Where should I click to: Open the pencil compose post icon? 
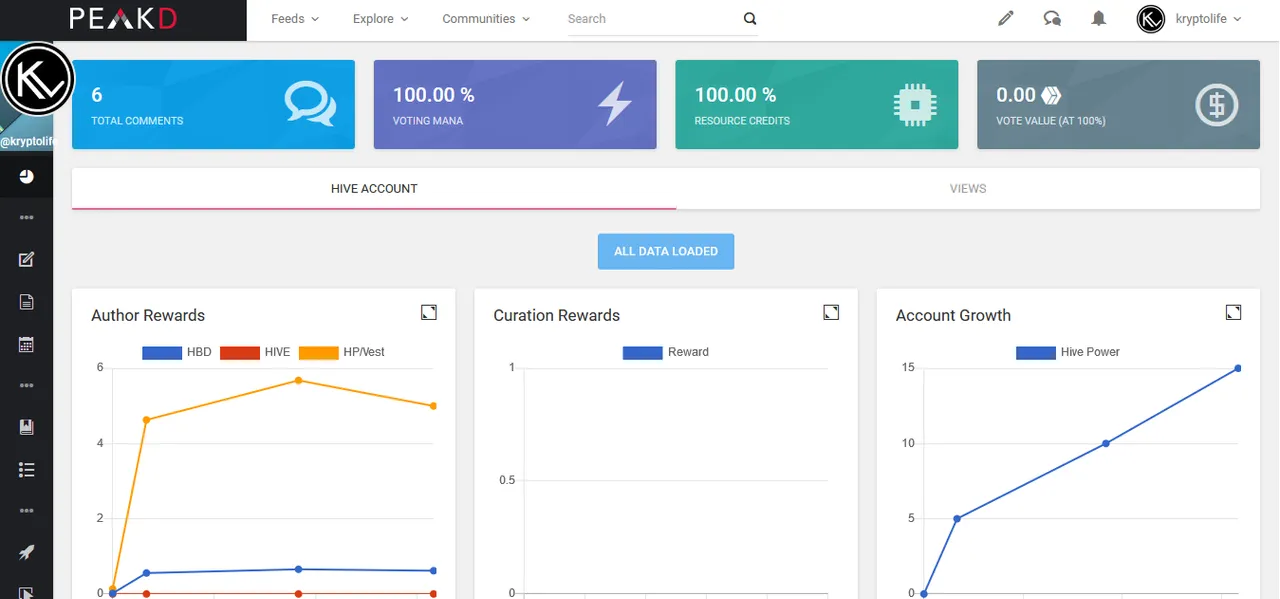[x=1006, y=18]
